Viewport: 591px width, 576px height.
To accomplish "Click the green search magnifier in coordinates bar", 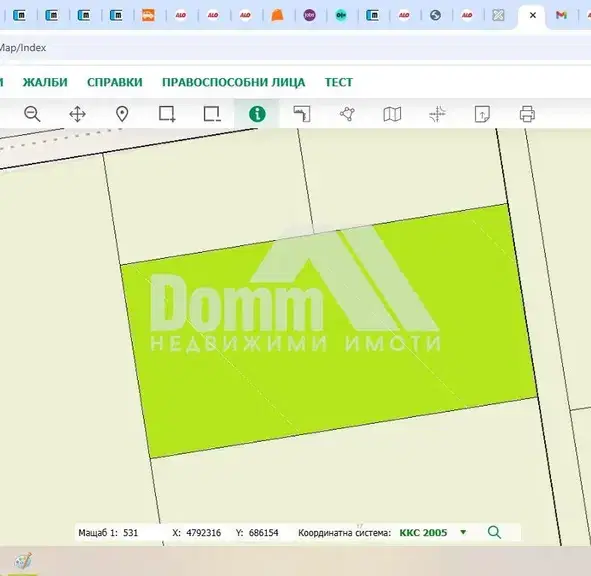I will pos(494,532).
